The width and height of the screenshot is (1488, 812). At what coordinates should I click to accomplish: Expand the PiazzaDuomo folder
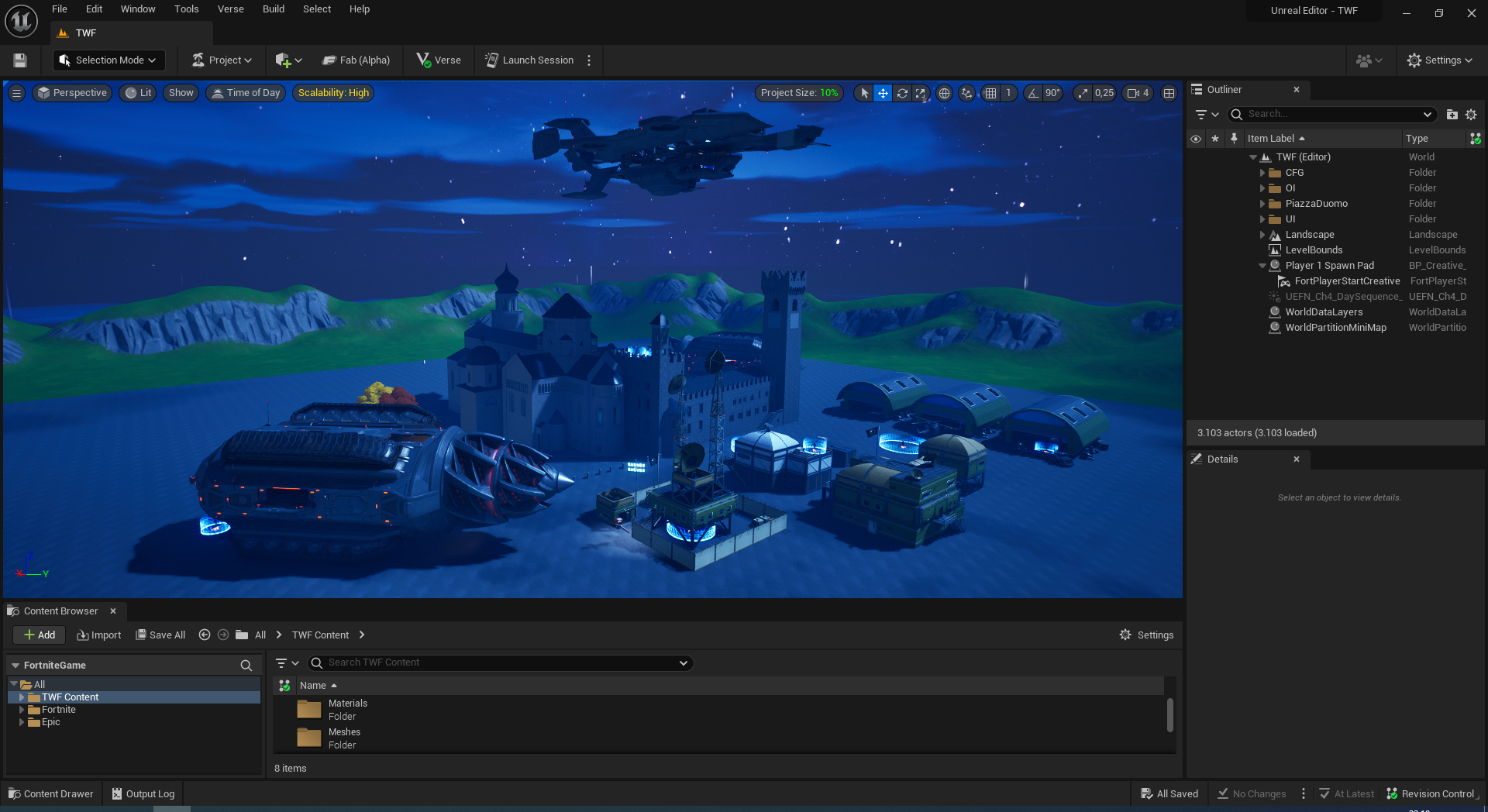pos(1262,204)
